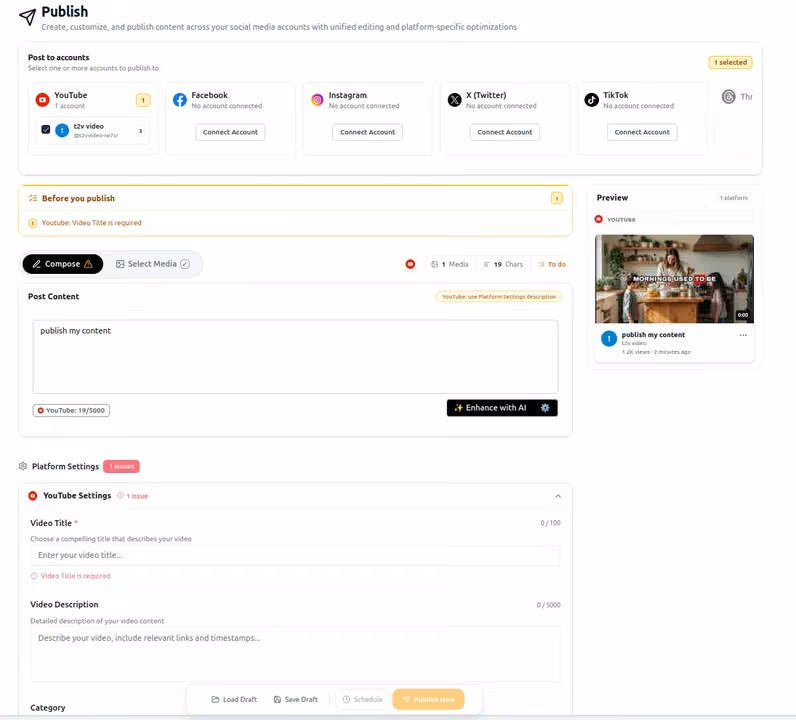
Task: Focus the Post Content text area
Action: [295, 356]
